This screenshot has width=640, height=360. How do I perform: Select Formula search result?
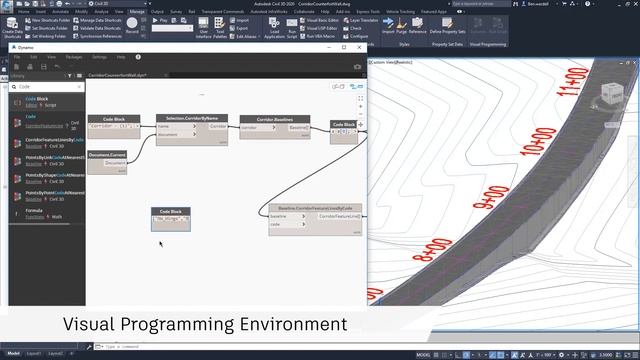47,213
